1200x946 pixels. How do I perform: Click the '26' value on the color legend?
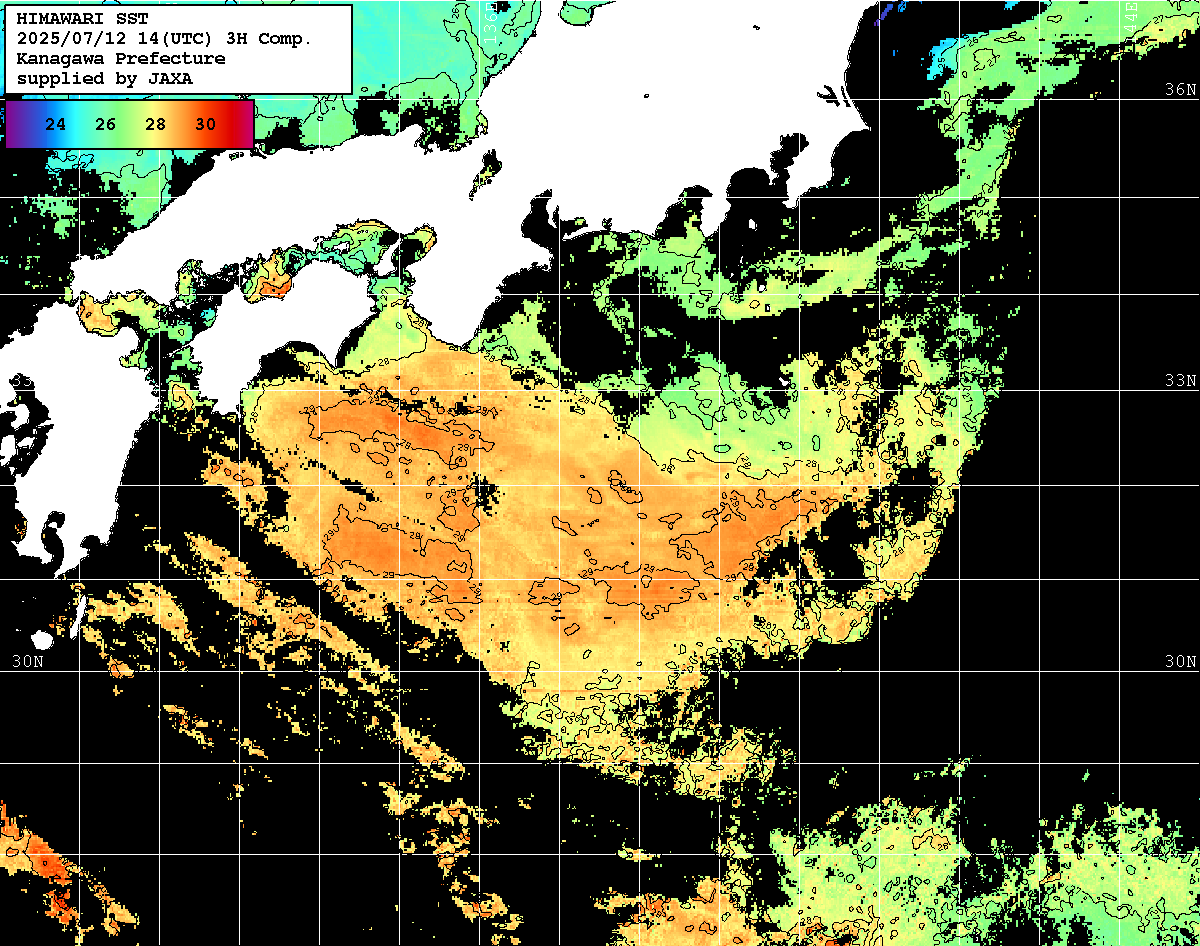click(106, 125)
